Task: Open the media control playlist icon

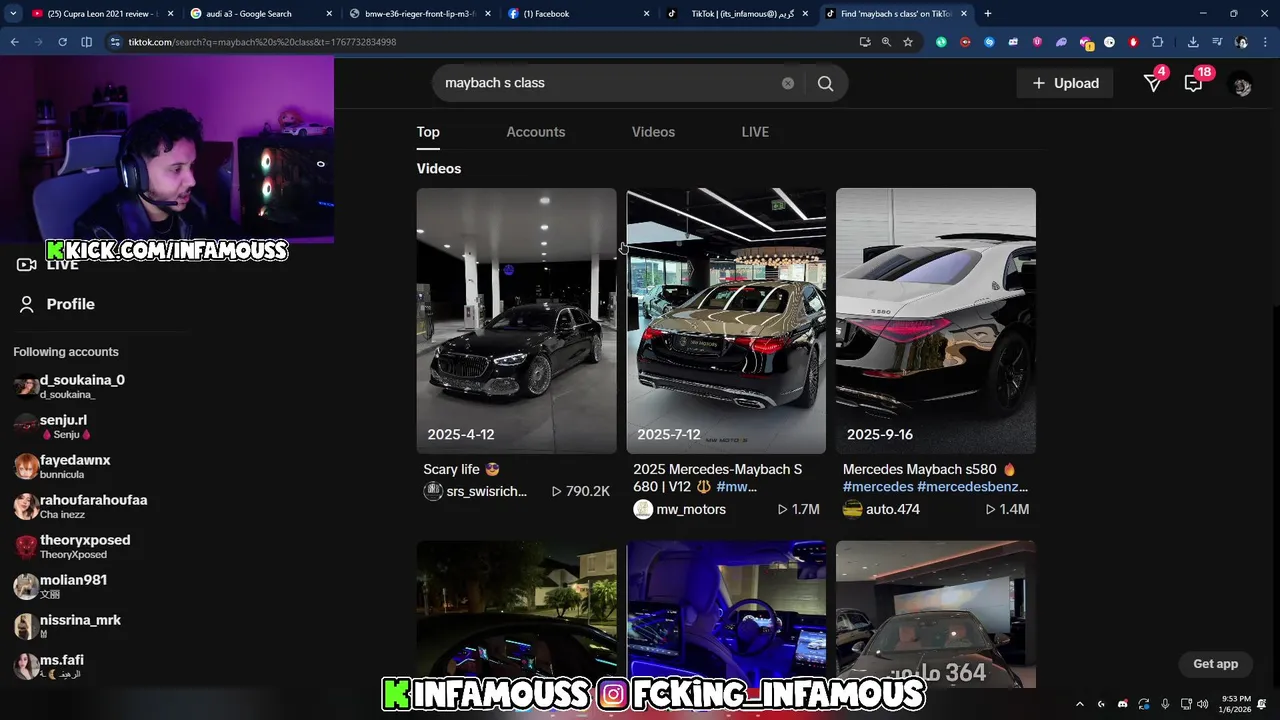Action: pos(1217,42)
